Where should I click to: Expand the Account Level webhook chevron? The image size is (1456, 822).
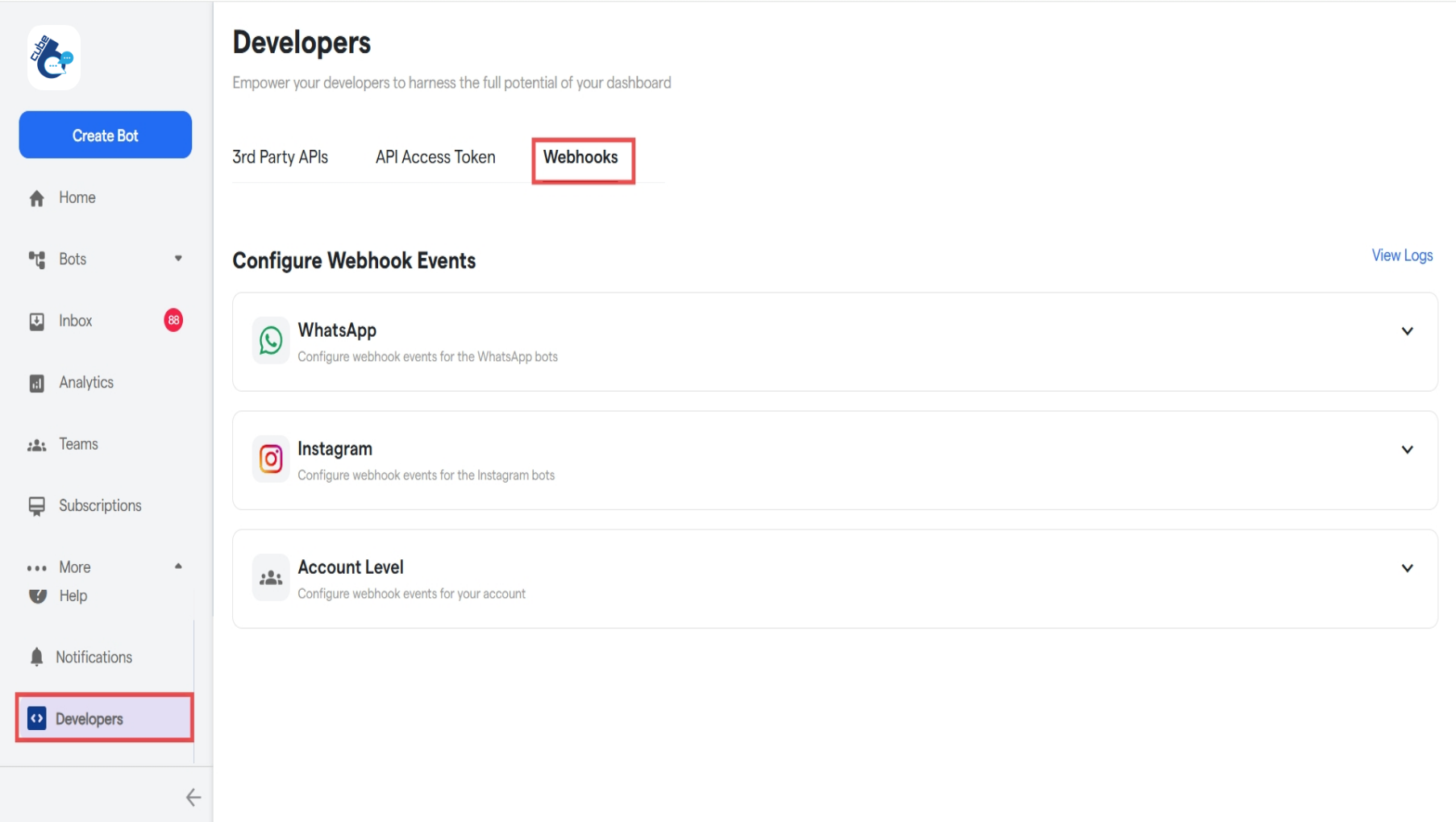[x=1407, y=568]
